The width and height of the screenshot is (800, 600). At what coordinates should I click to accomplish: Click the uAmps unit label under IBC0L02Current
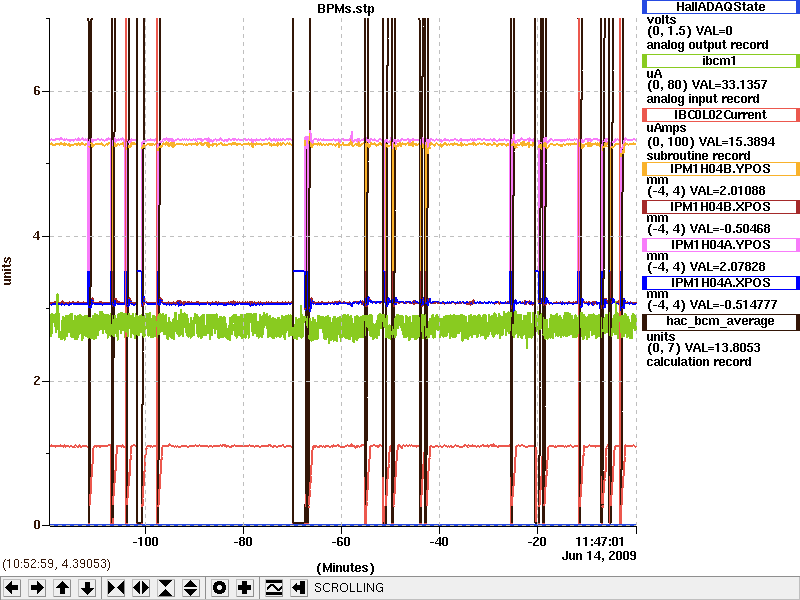click(666, 128)
